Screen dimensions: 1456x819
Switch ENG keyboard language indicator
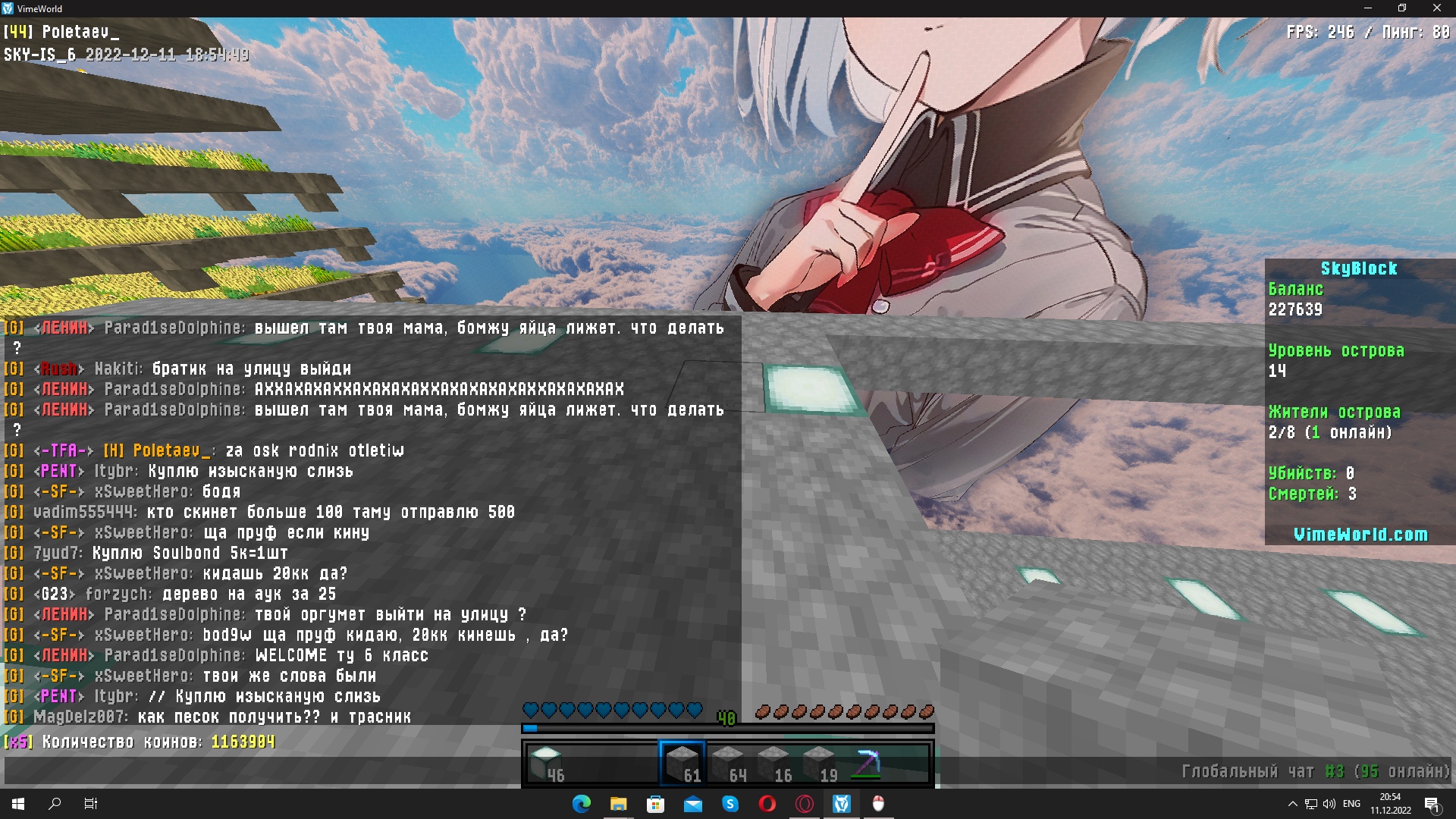point(1351,804)
